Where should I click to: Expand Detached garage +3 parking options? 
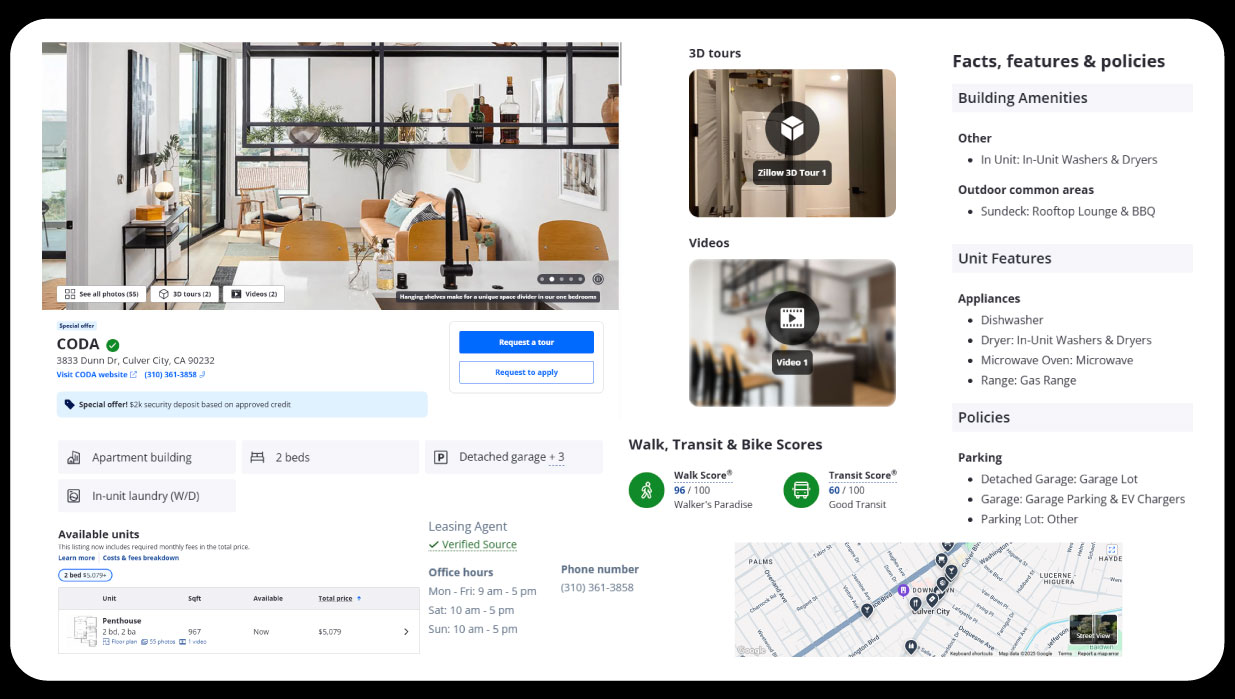coord(555,457)
